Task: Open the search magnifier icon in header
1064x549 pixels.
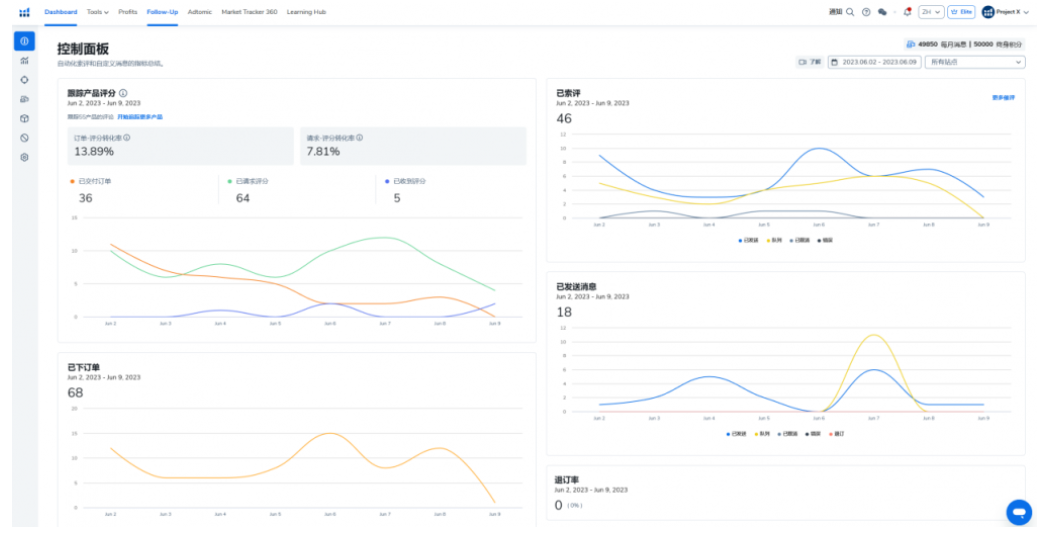Action: click(850, 12)
